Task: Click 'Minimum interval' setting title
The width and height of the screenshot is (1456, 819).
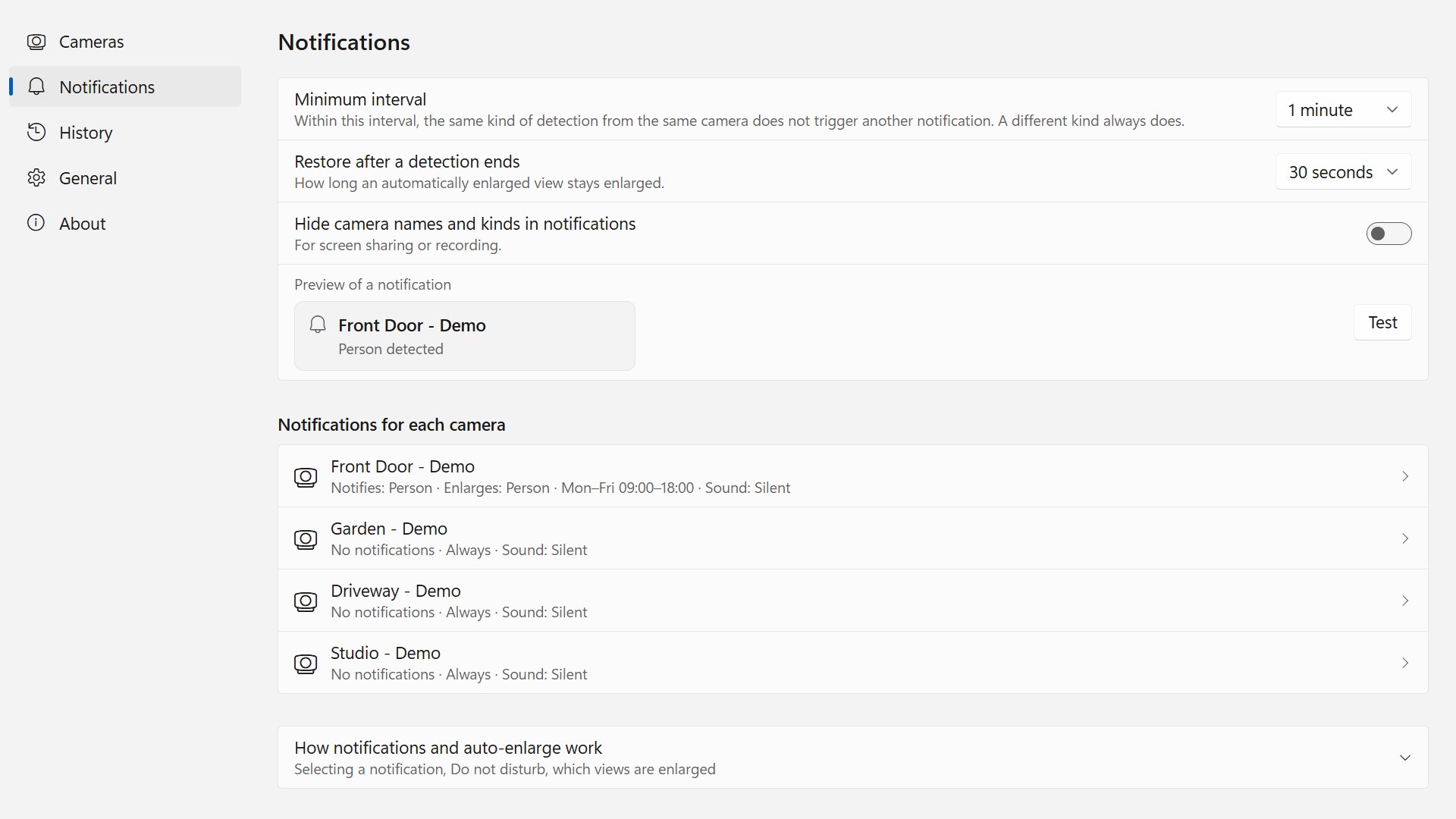Action: click(360, 99)
